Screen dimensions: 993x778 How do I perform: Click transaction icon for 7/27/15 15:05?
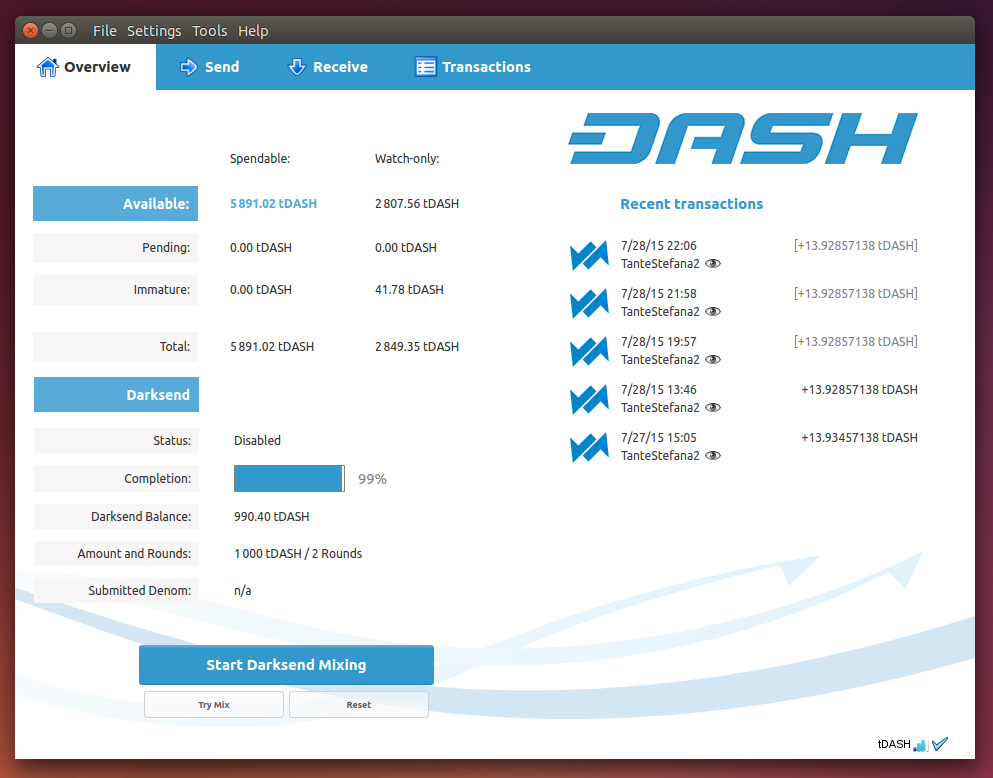[590, 448]
